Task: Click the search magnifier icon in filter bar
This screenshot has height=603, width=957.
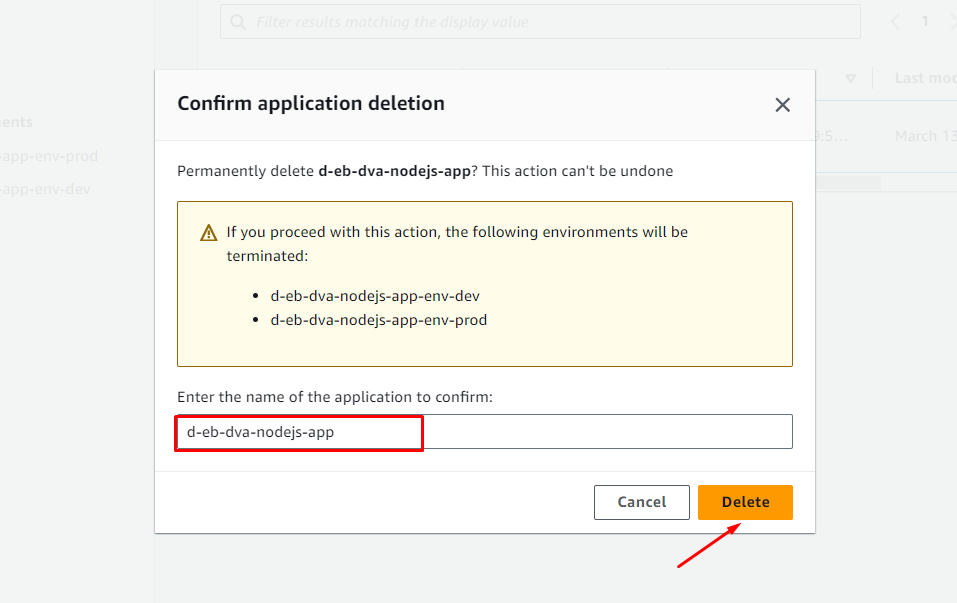Action: click(x=238, y=22)
